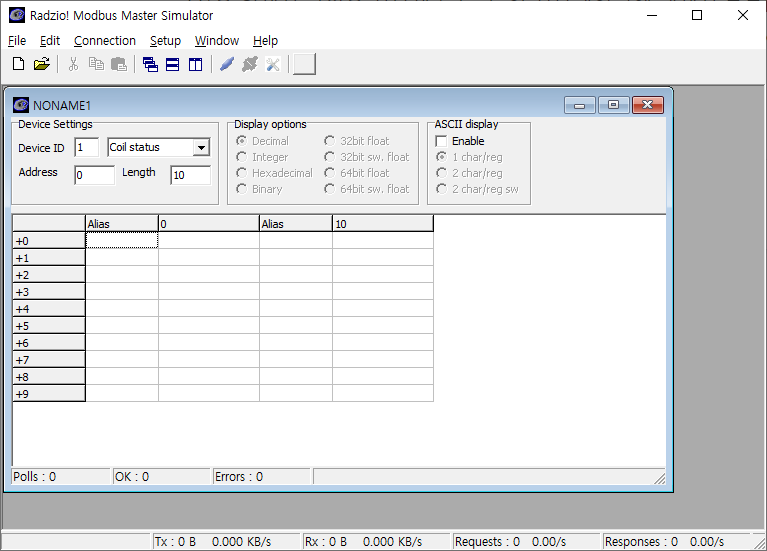The height and width of the screenshot is (551, 767).
Task: Select row header +8
Action: (x=49, y=376)
